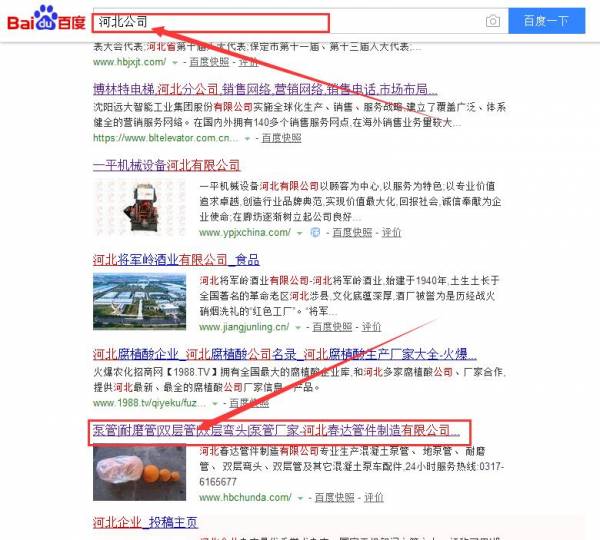Image resolution: width=600 pixels, height=540 pixels.
Task: Open dropdown arrow next to www.ypjxchina.com
Action: [x=299, y=233]
